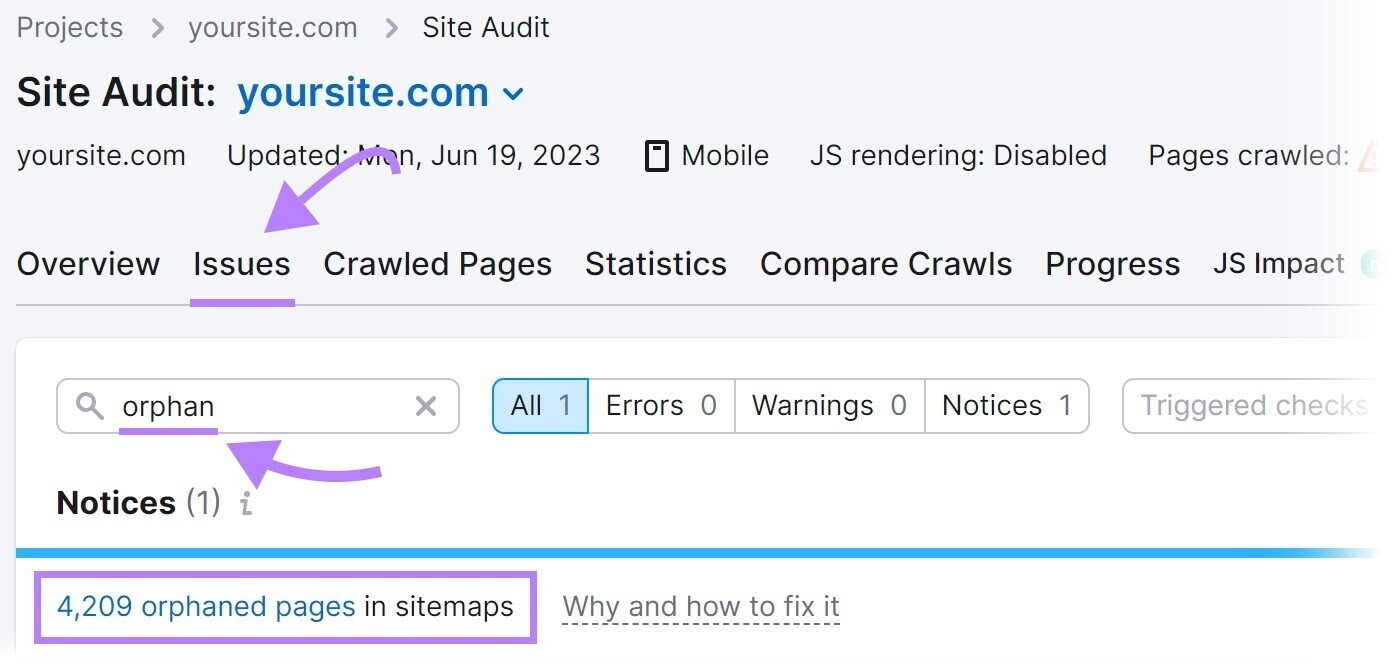Filter issues by Errors
The image size is (1393, 665).
pos(659,405)
